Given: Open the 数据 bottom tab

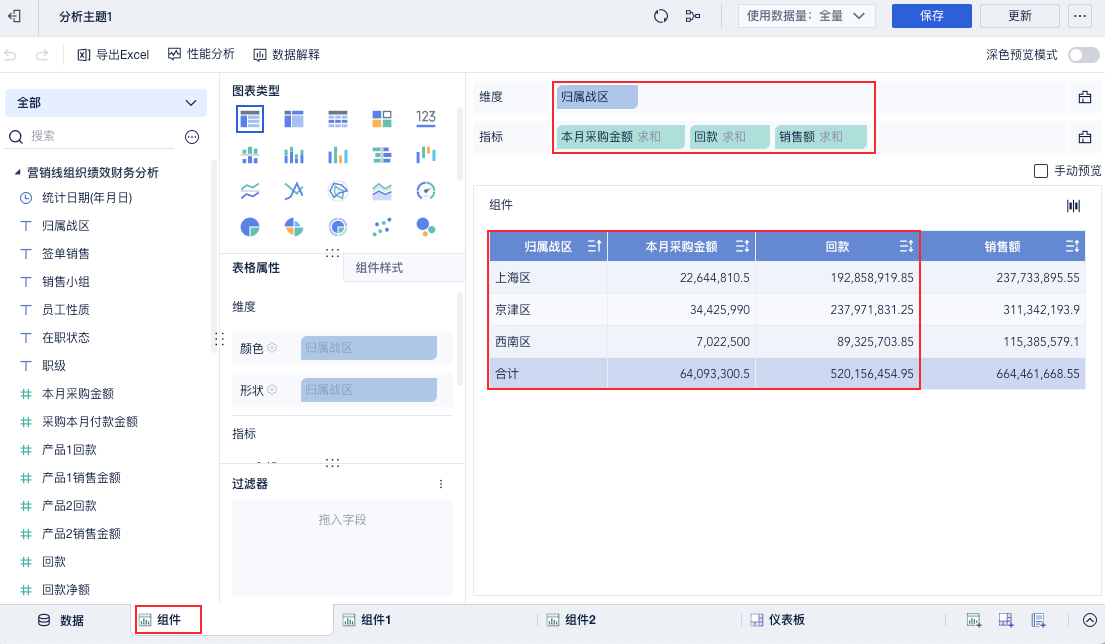Looking at the screenshot, I should coord(61,620).
